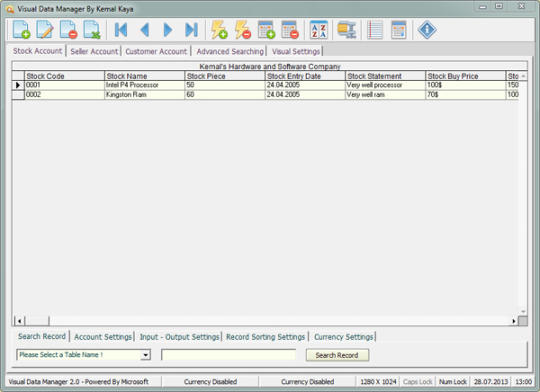Click the 'Intel P4 Processor' cell
540x392 pixels.
tap(145, 85)
